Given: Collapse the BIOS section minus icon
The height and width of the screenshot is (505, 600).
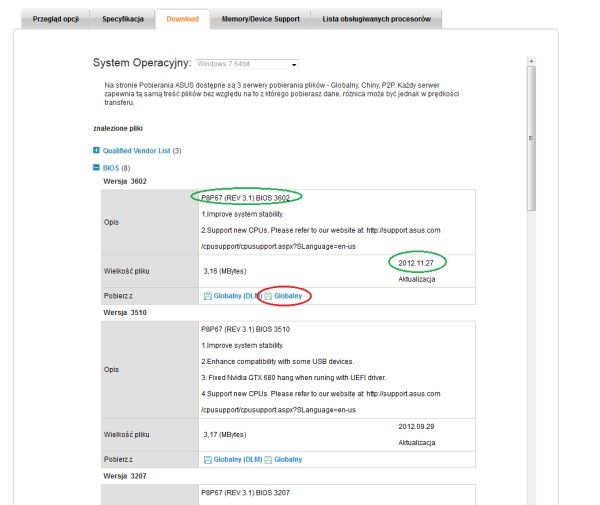Looking at the screenshot, I should click(x=96, y=168).
